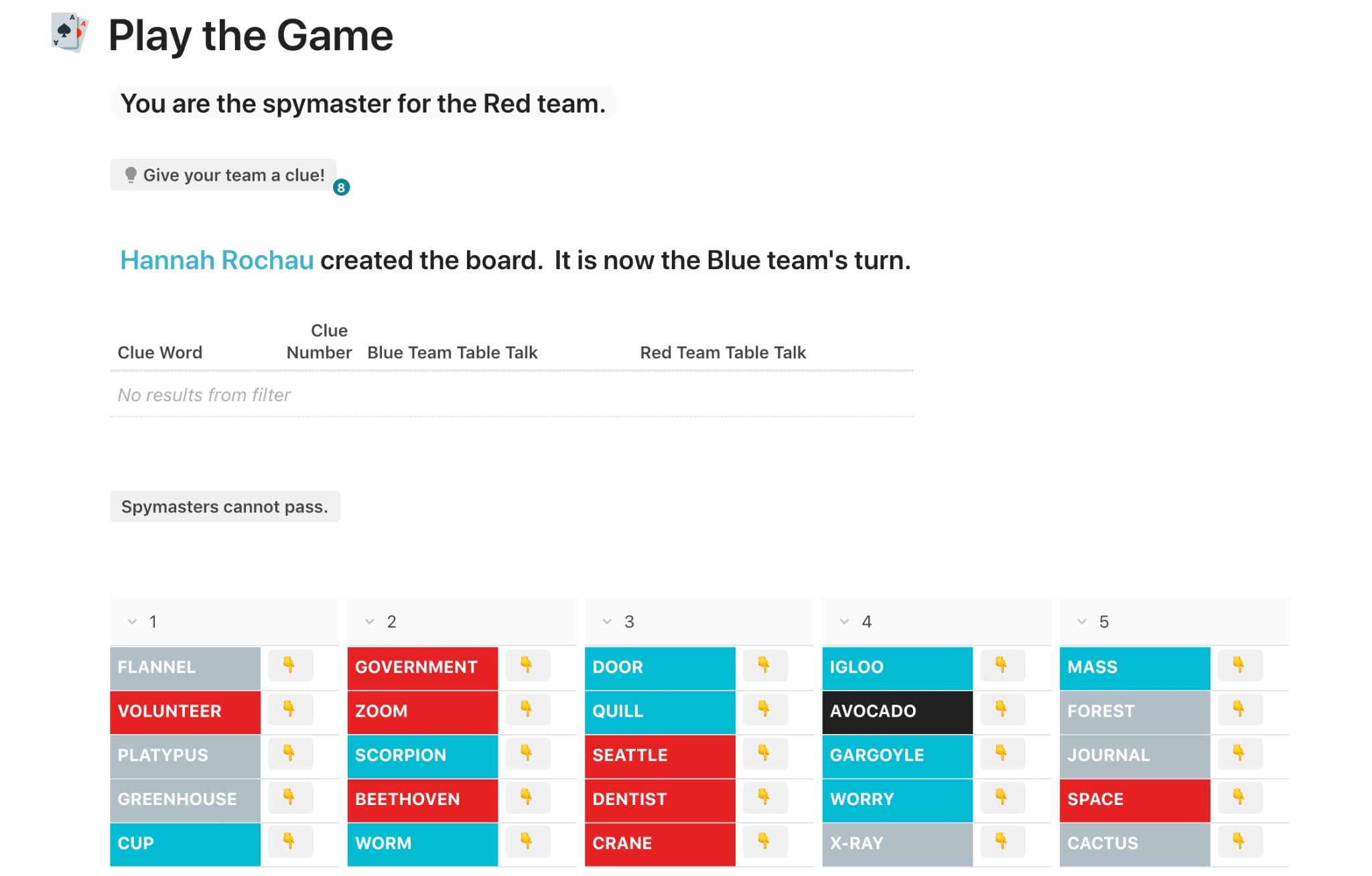Click Give your team a clue button
The height and width of the screenshot is (876, 1372).
223,175
